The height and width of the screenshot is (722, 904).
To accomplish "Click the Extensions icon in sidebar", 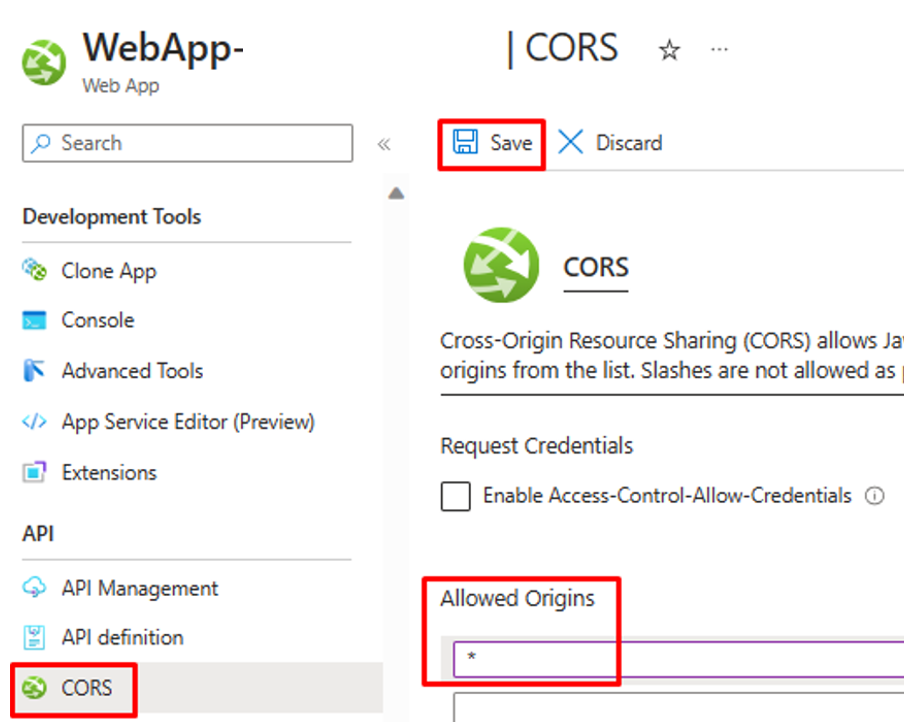I will (34, 472).
